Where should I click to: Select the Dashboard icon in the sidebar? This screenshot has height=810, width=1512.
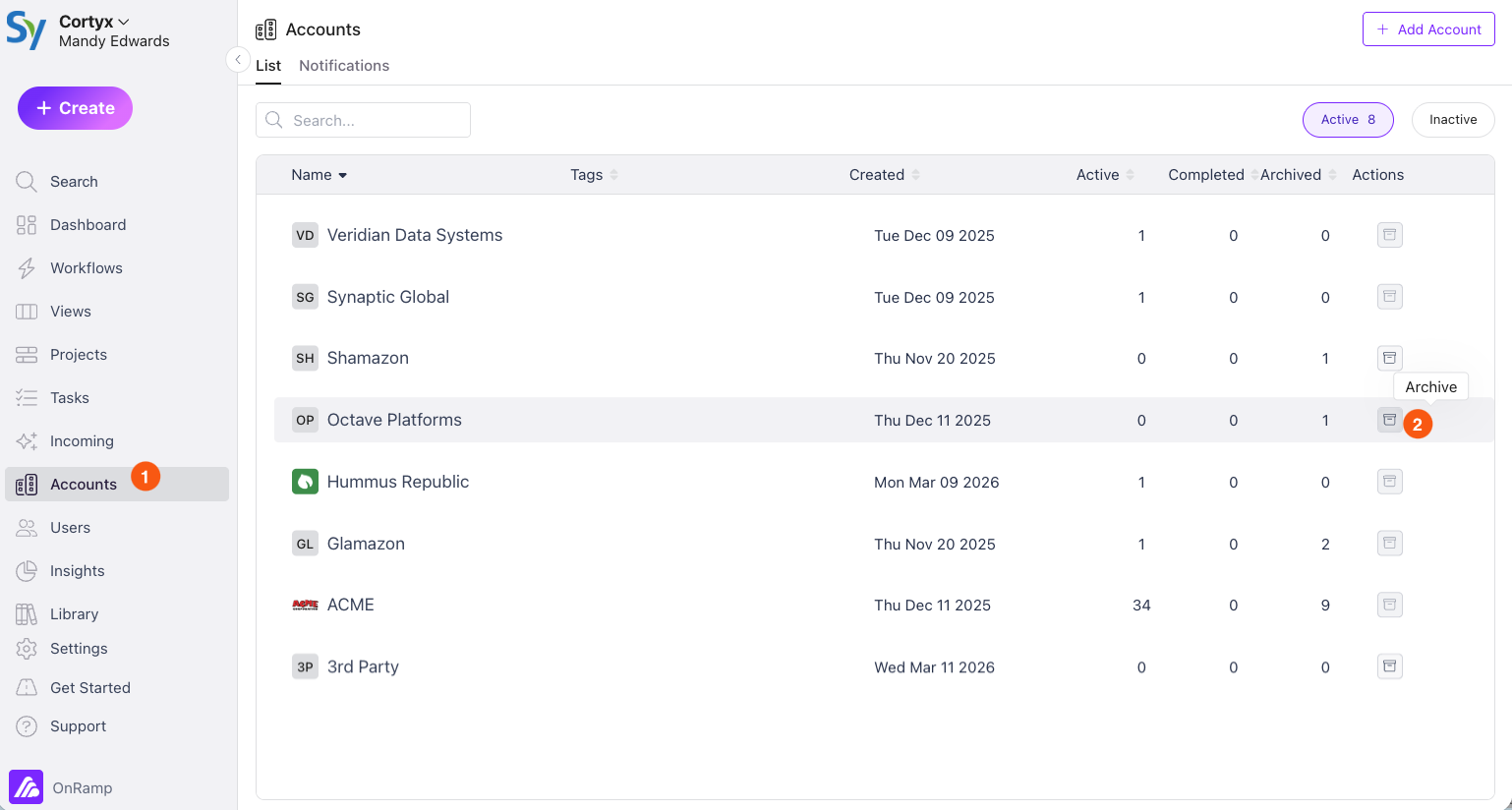pos(26,224)
